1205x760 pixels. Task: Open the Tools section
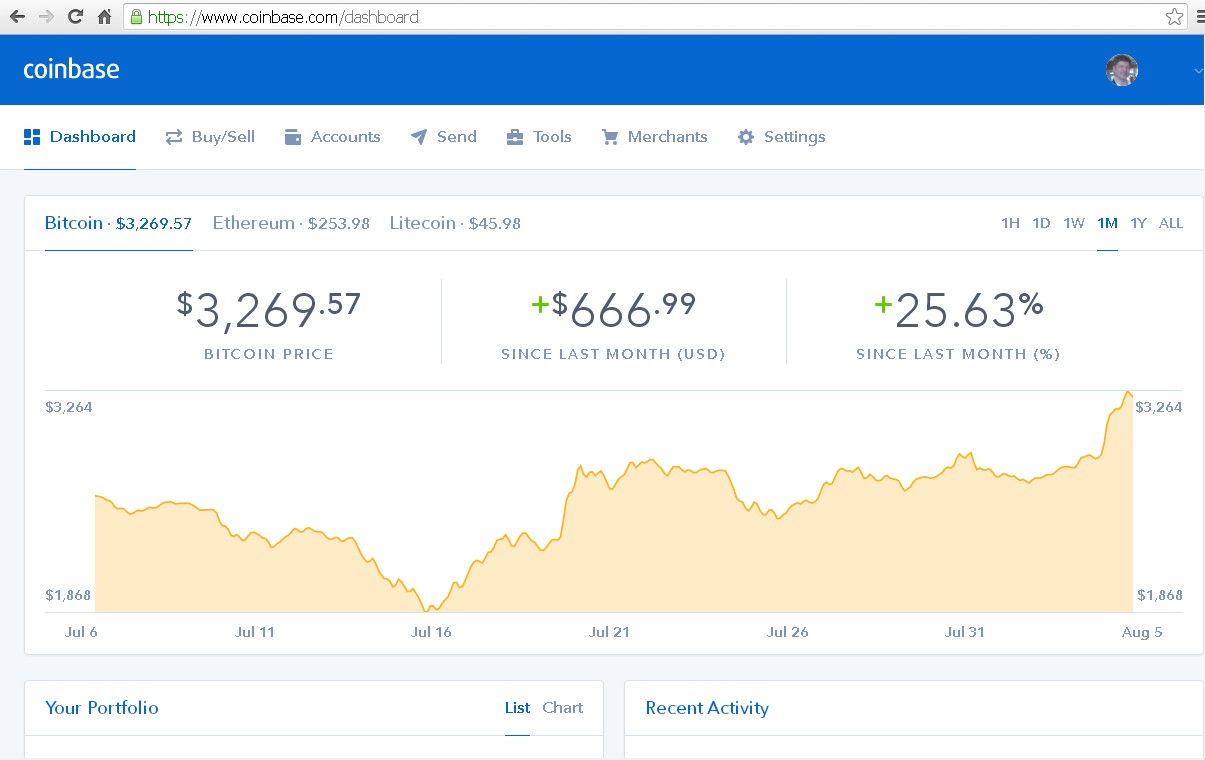point(540,137)
